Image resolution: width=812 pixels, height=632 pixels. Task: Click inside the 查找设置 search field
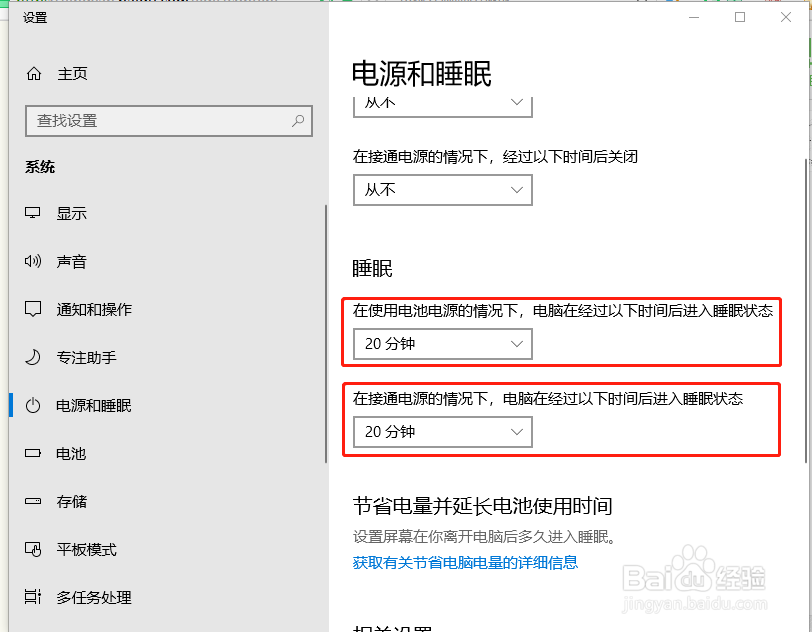150,120
